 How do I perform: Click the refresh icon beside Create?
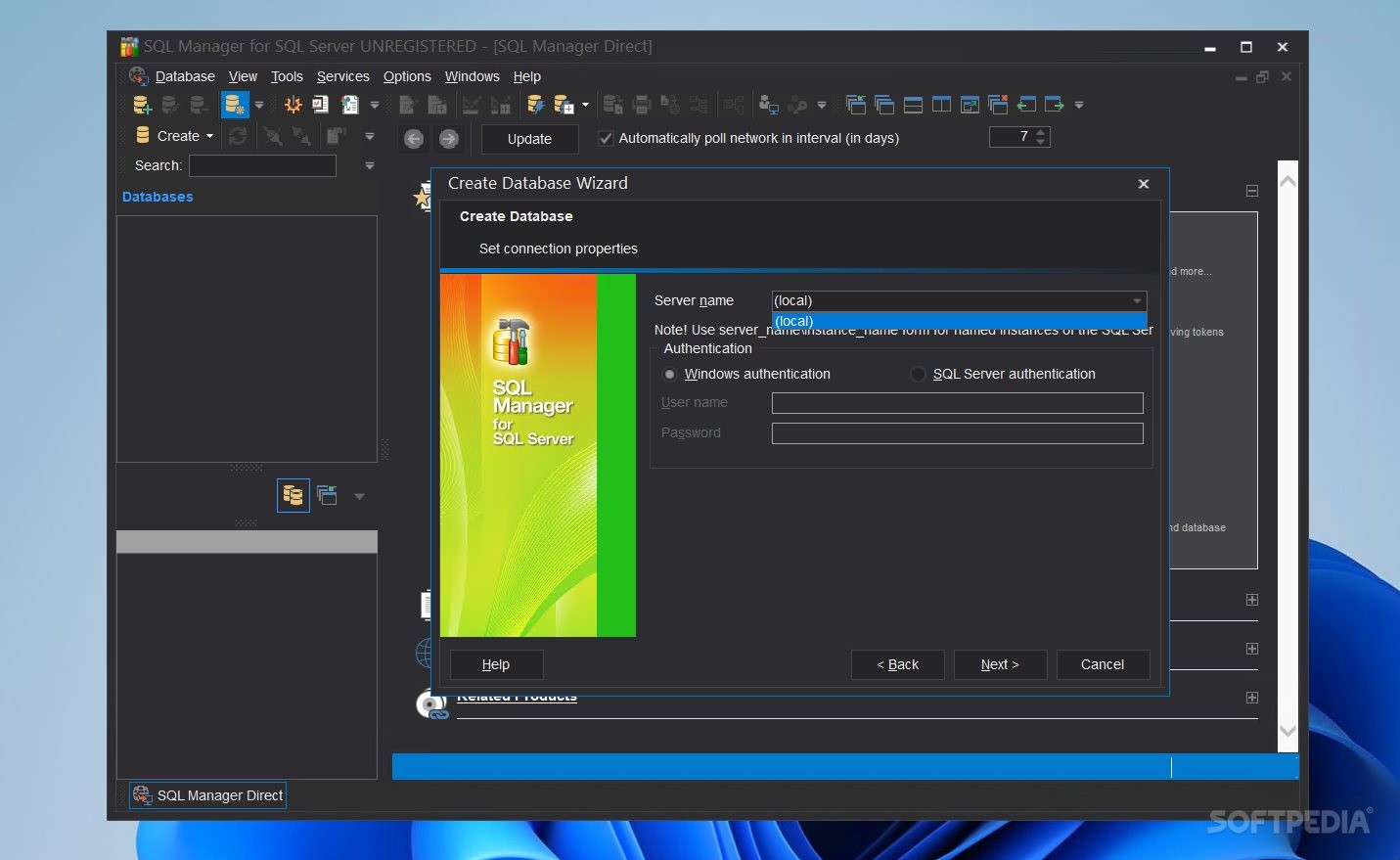(238, 136)
